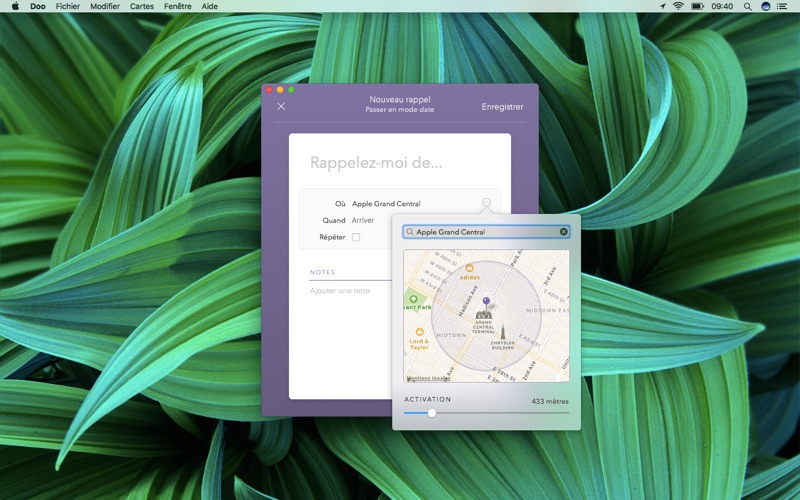Click the 433 mètres distance value
Viewport: 800px width, 500px height.
click(549, 401)
